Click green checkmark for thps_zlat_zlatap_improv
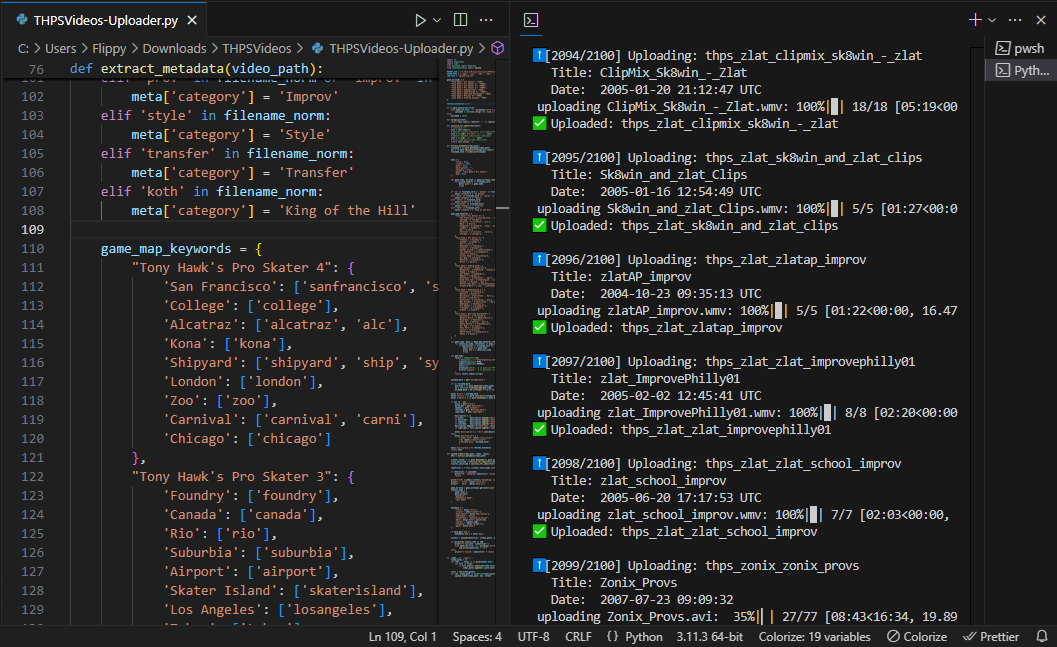 pos(539,328)
